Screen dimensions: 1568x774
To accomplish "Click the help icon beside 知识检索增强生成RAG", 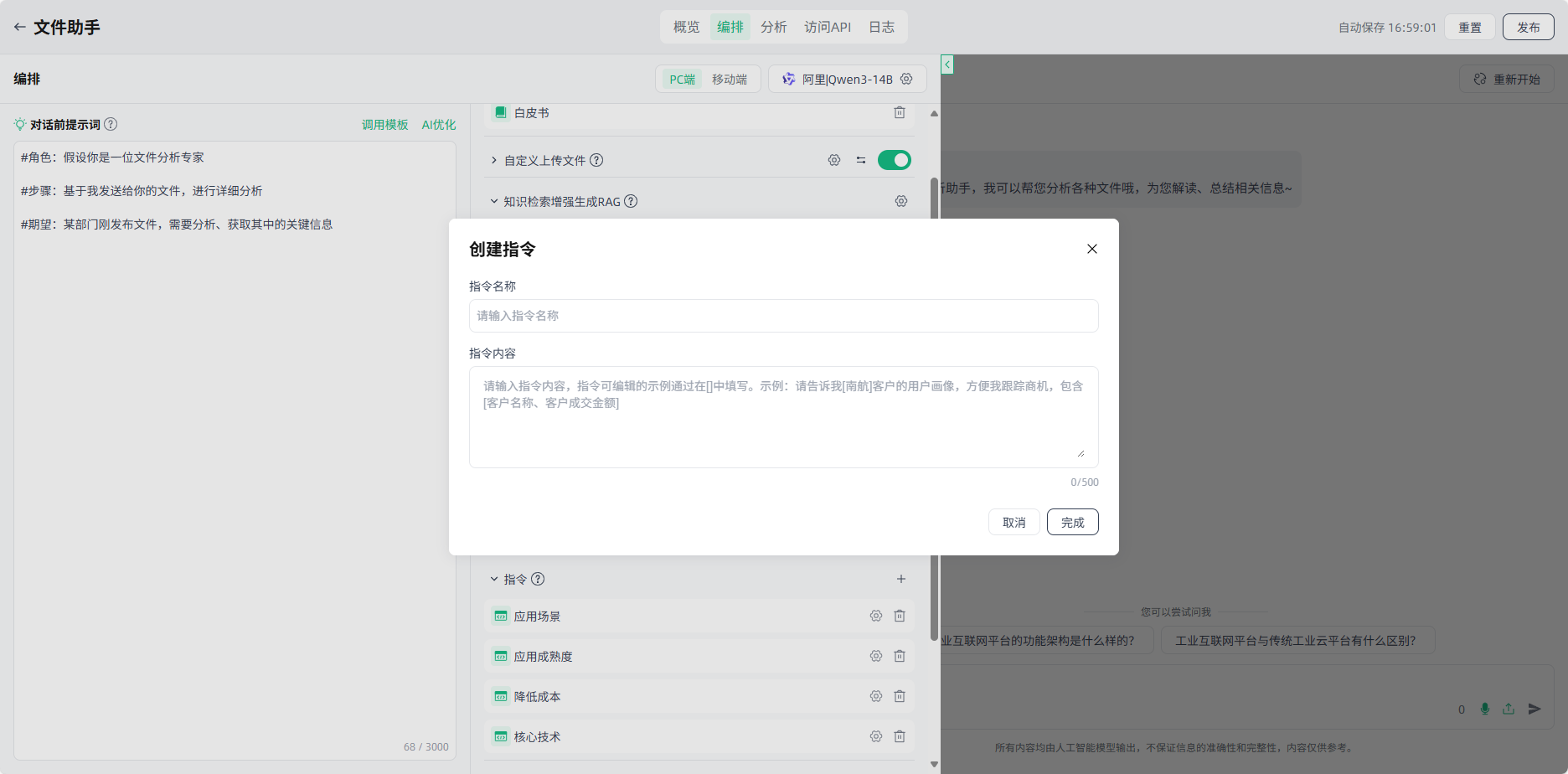I will pyautogui.click(x=631, y=201).
